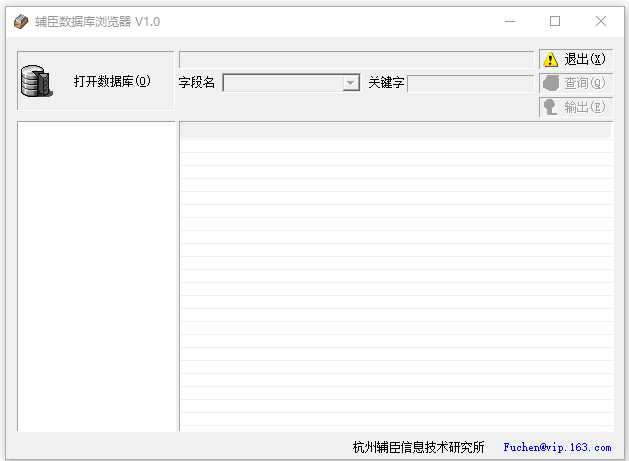Maximize the 辅臣数据库浏览器 window

[555, 21]
